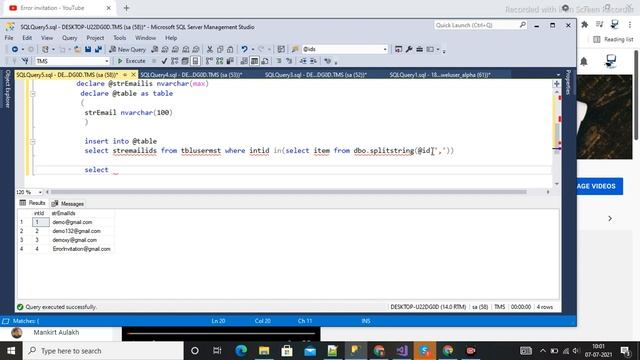Viewport: 640px width, 360px height.
Task: Click the Open File folder icon
Action: 78,49
